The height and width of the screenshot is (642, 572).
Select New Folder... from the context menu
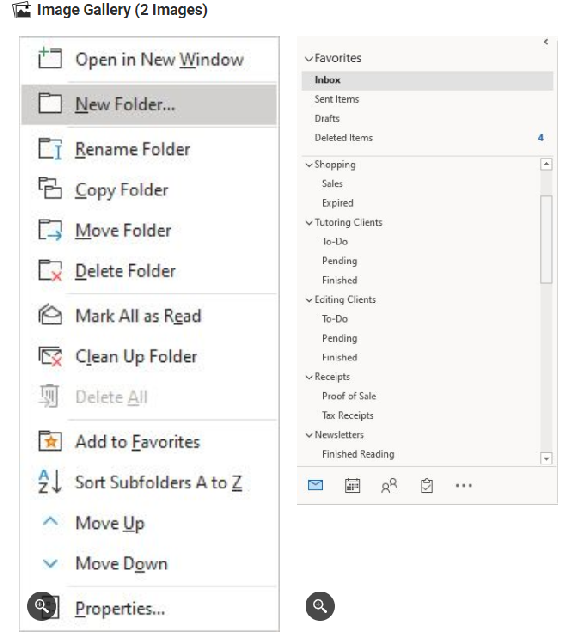tap(149, 104)
